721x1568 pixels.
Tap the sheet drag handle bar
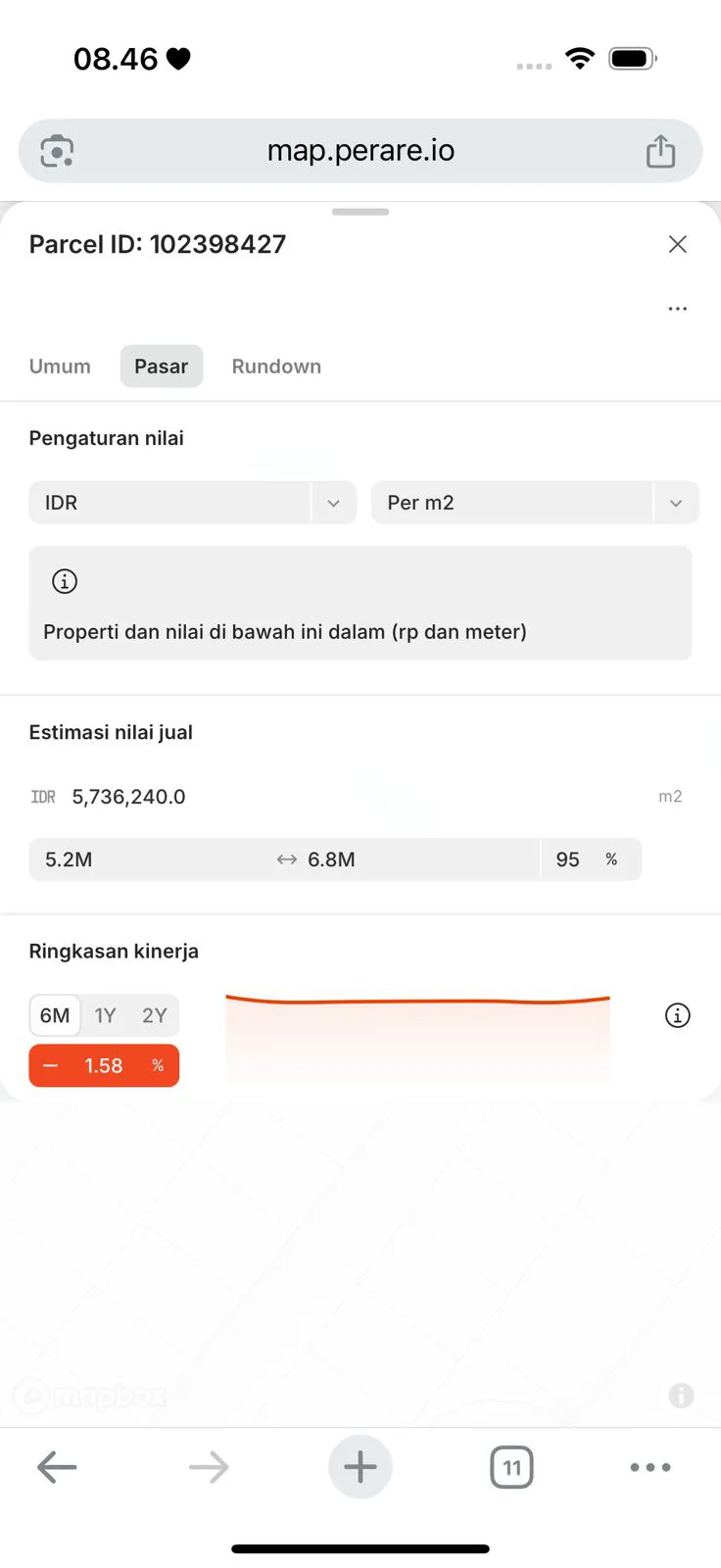tap(360, 212)
